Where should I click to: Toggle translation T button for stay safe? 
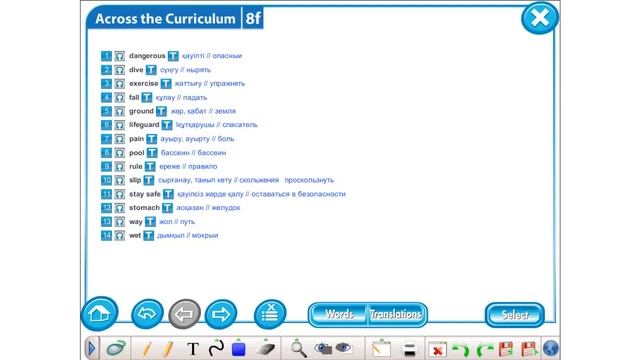[x=168, y=194]
